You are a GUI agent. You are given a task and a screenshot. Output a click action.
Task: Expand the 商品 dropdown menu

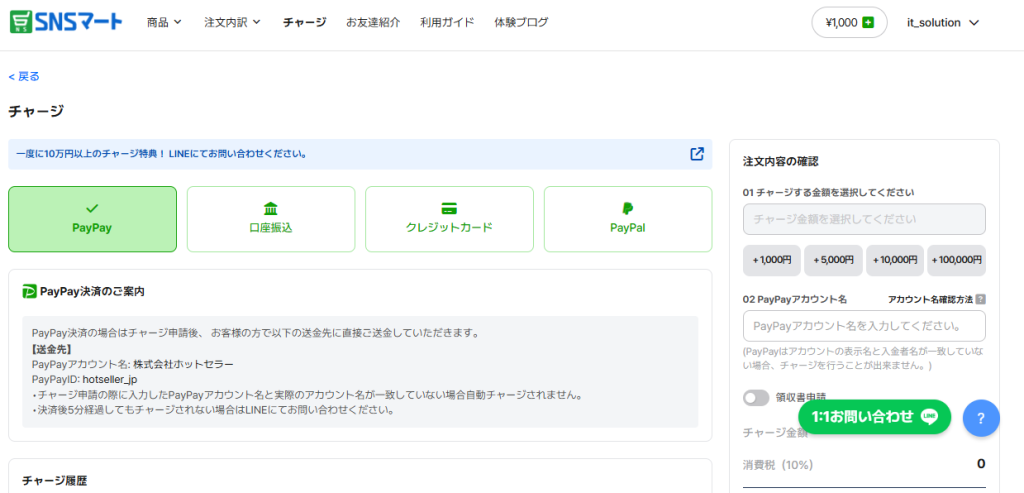165,22
